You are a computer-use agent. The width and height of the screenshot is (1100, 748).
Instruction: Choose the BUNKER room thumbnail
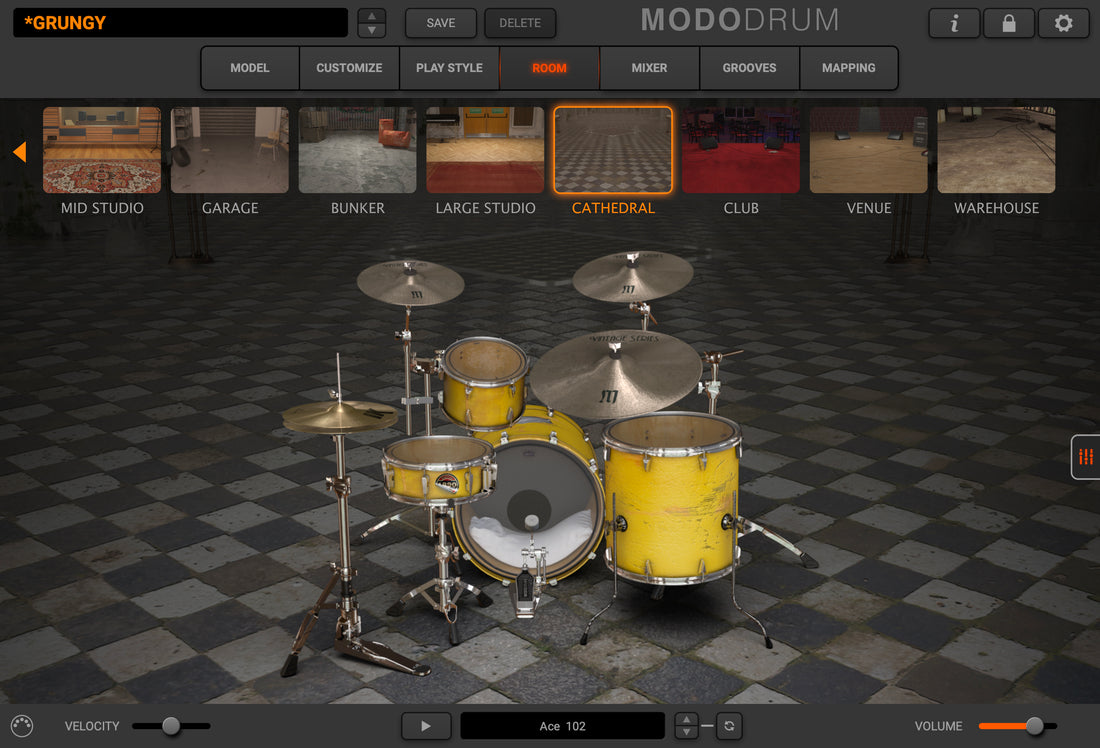[x=357, y=150]
